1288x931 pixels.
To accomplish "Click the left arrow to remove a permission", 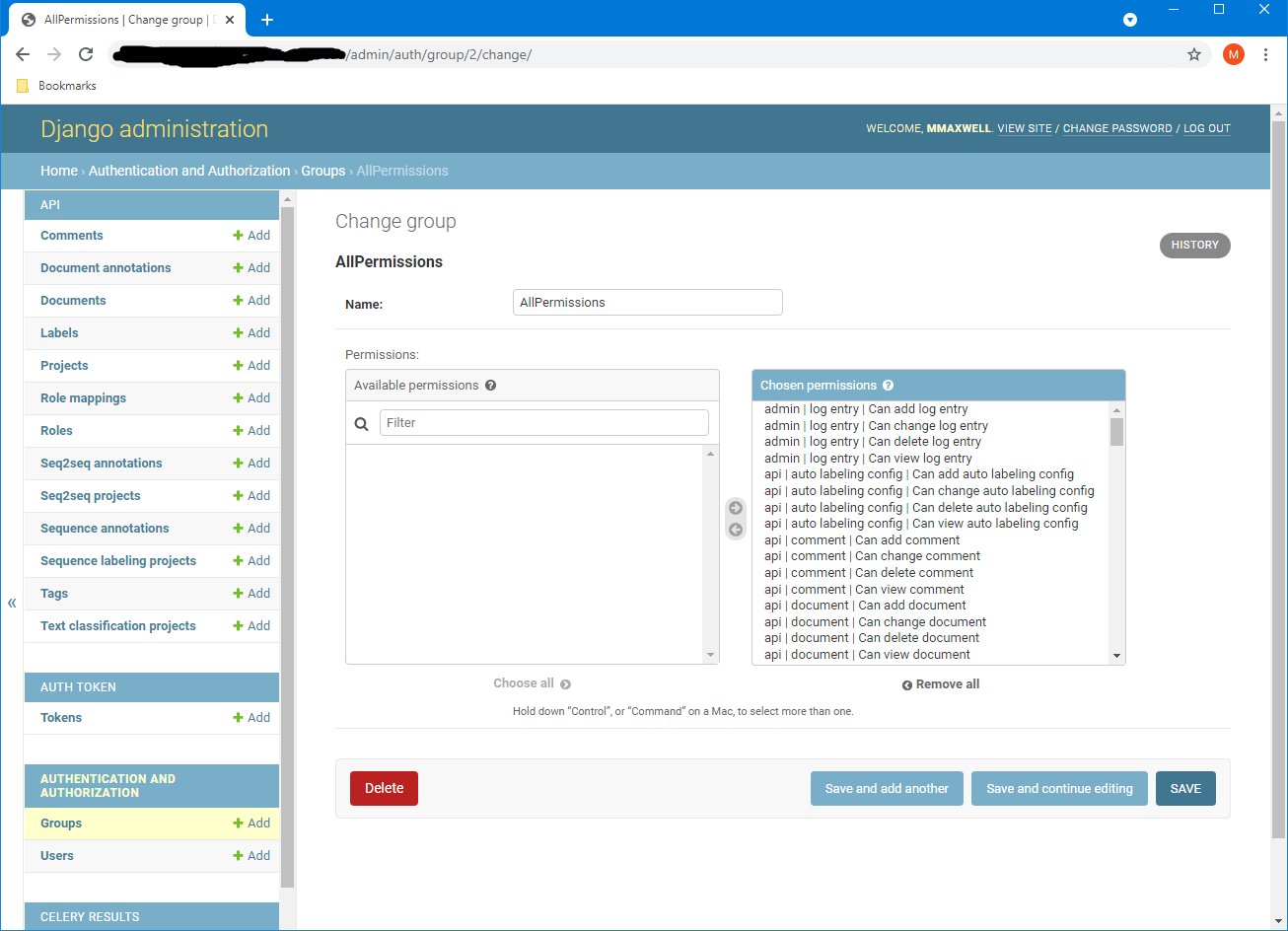I will pos(735,530).
